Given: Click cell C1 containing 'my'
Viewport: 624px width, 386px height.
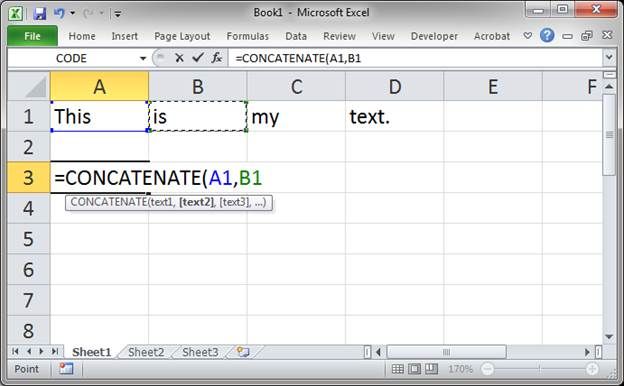Looking at the screenshot, I should click(x=296, y=116).
